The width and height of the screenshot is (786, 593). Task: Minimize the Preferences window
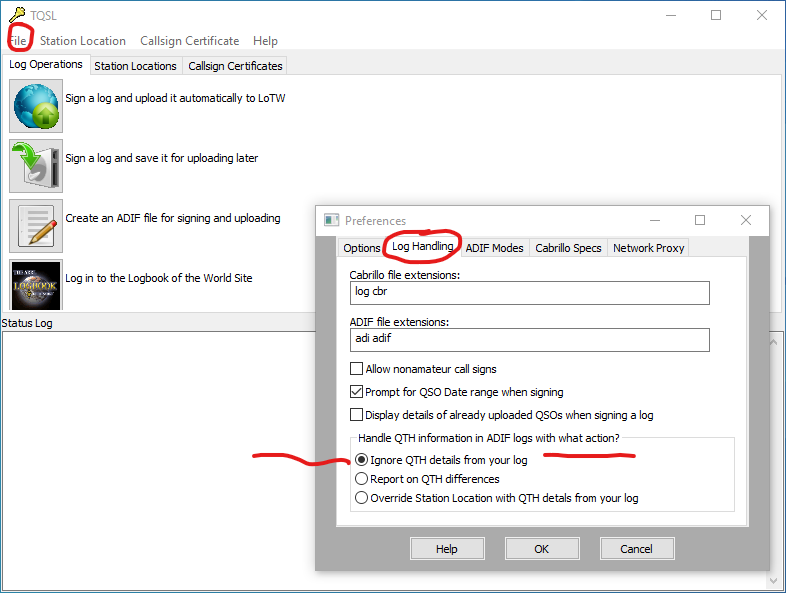pyautogui.click(x=655, y=220)
